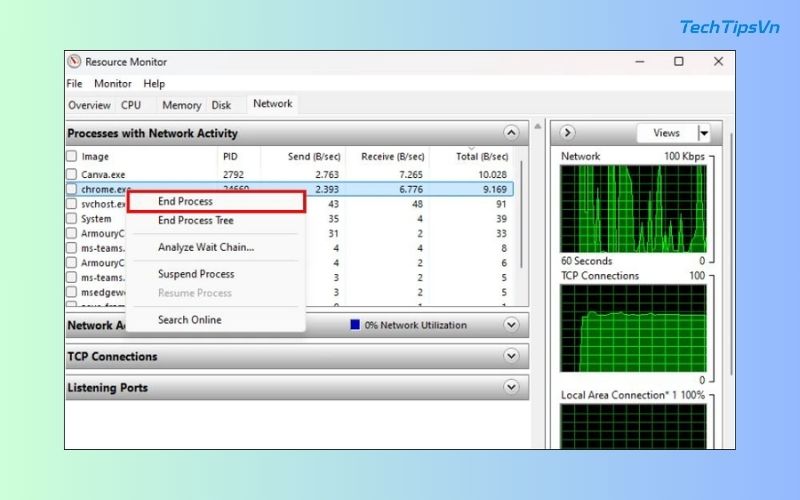Click Canva.exe receive value 7.265
This screenshot has width=800, height=500.
(x=411, y=174)
